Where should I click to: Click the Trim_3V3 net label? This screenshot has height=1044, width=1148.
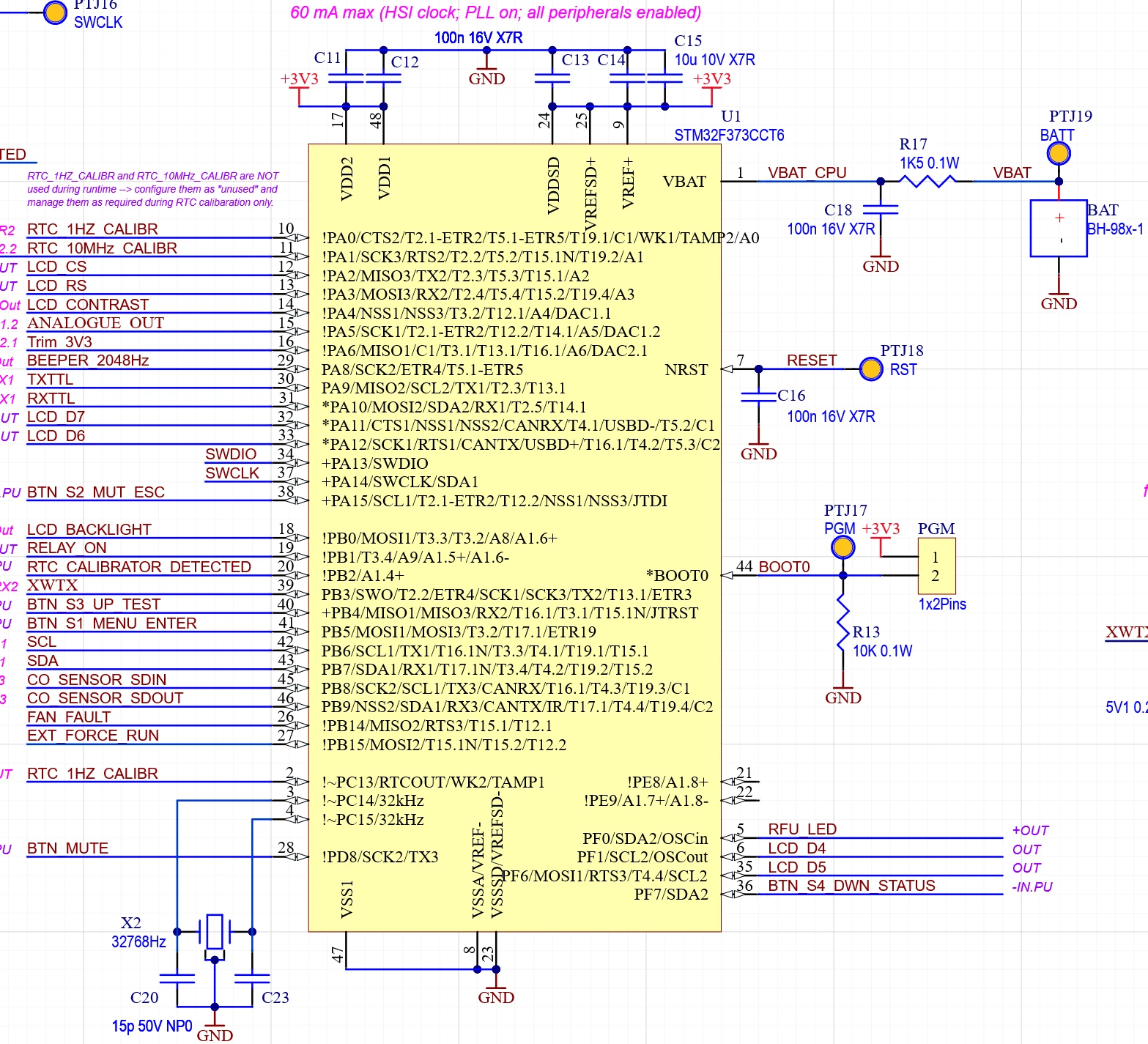pos(59,341)
